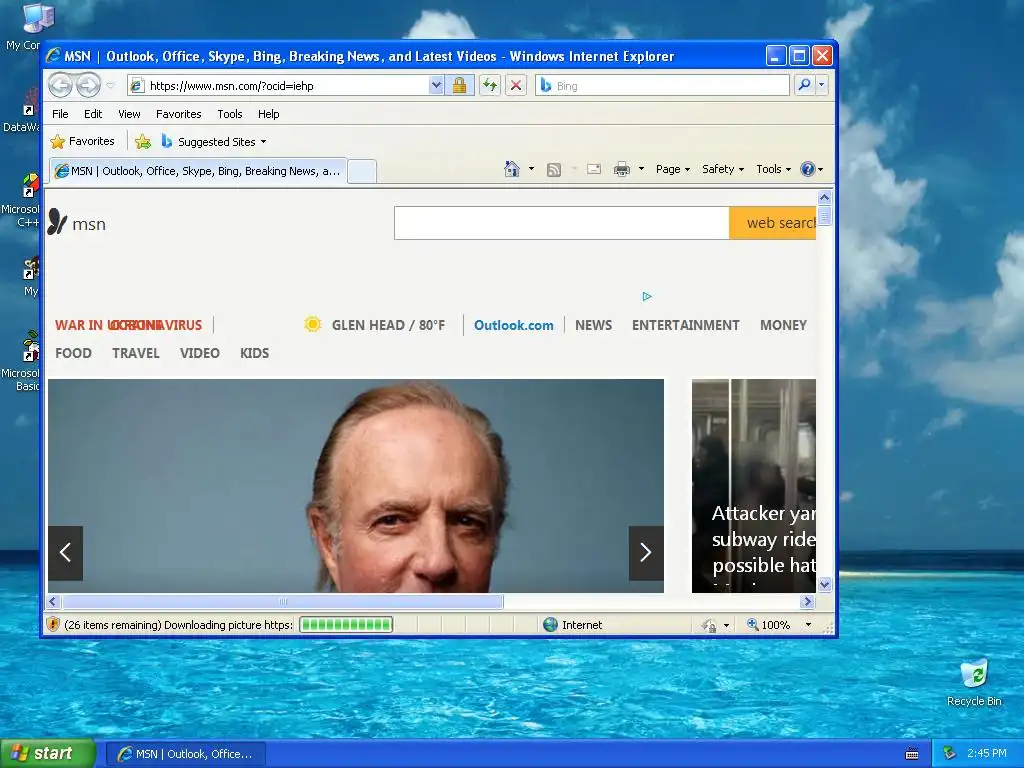Screen dimensions: 1024x768
Task: Go back with the browser Back arrow
Action: point(60,86)
